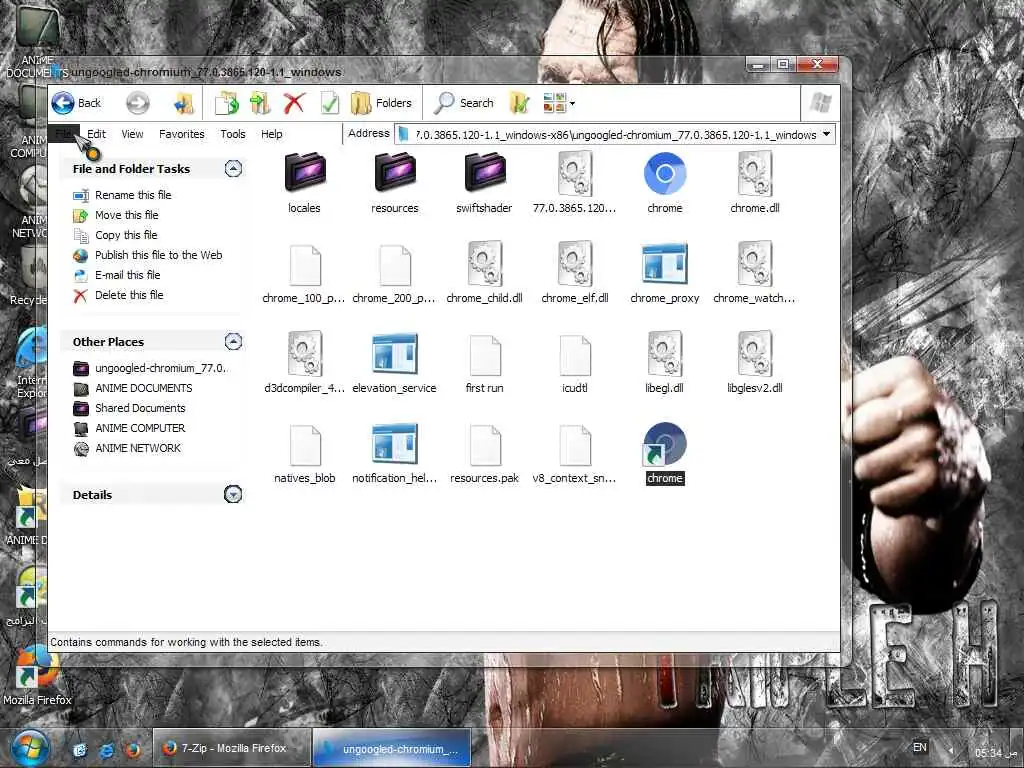Click the green checkmark toolbar icon
The height and width of the screenshot is (768, 1024).
[330, 103]
